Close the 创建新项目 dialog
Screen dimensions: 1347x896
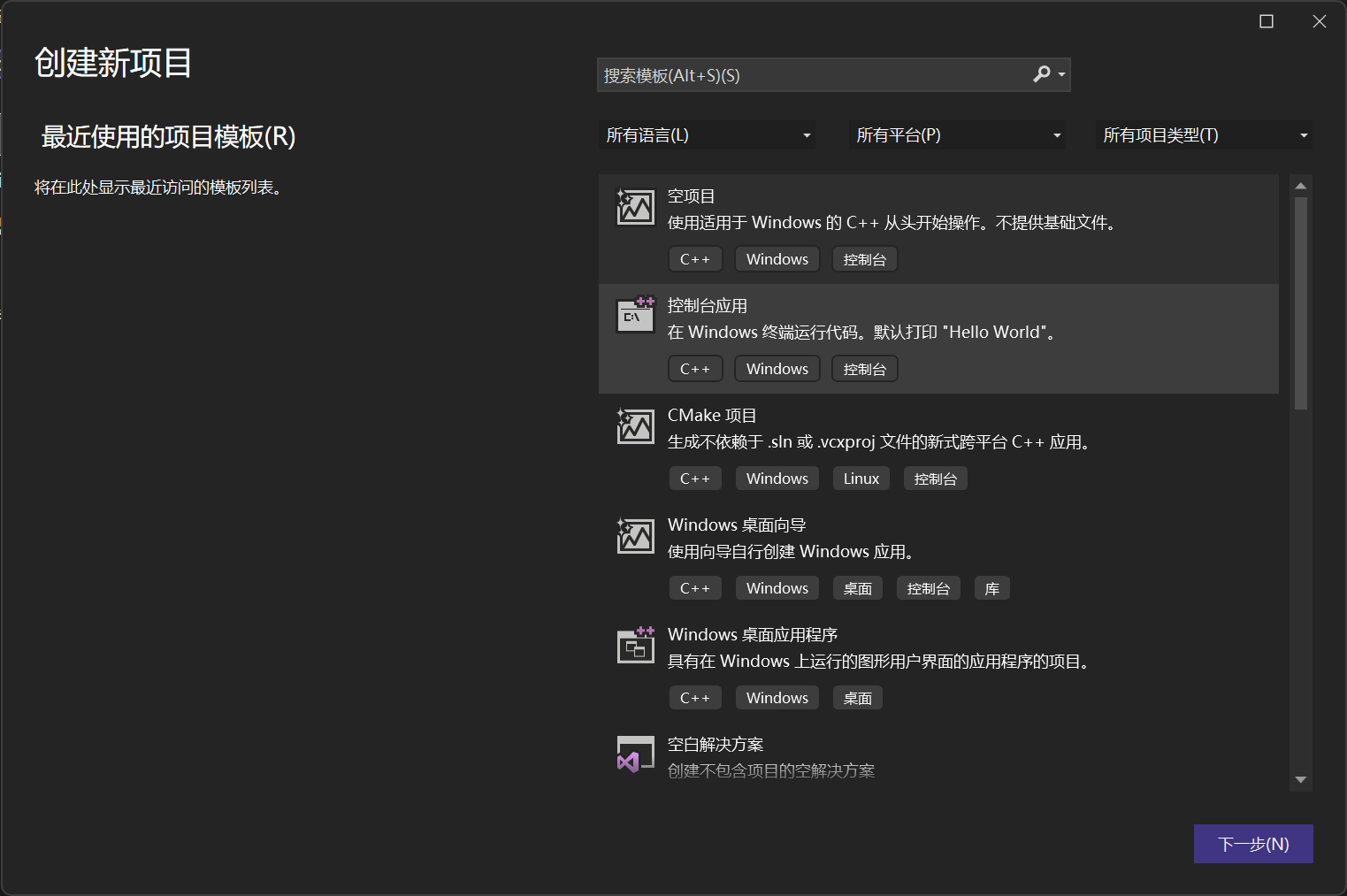(x=1320, y=21)
